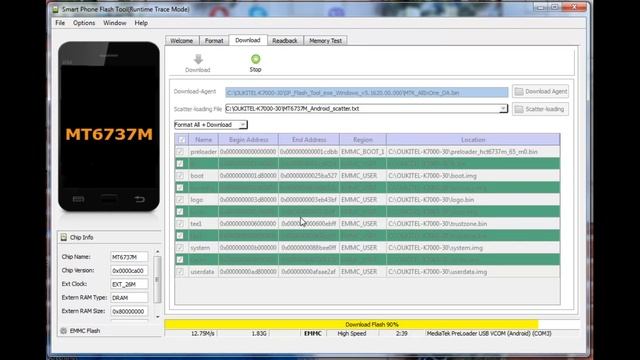
Task: Open the Options menu
Action: [84, 23]
